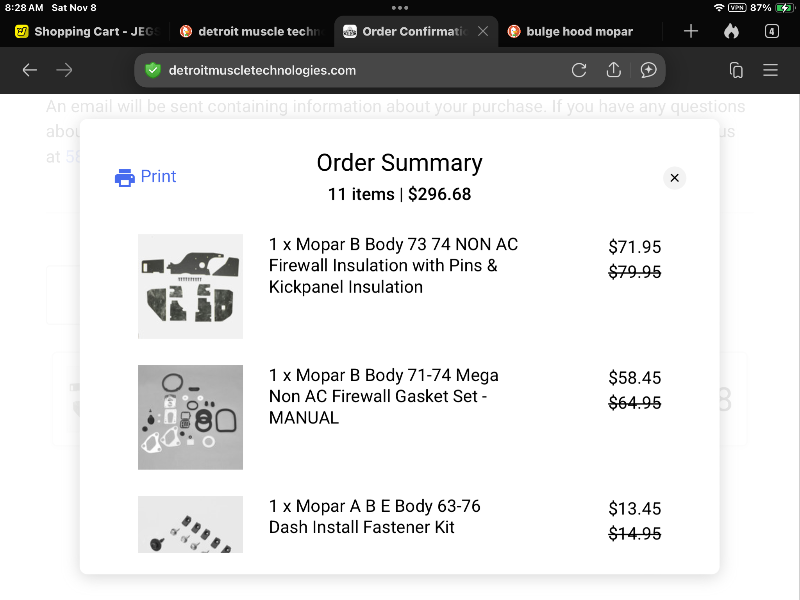
Task: Open the tab switcher showing 4 tabs
Action: pyautogui.click(x=771, y=31)
